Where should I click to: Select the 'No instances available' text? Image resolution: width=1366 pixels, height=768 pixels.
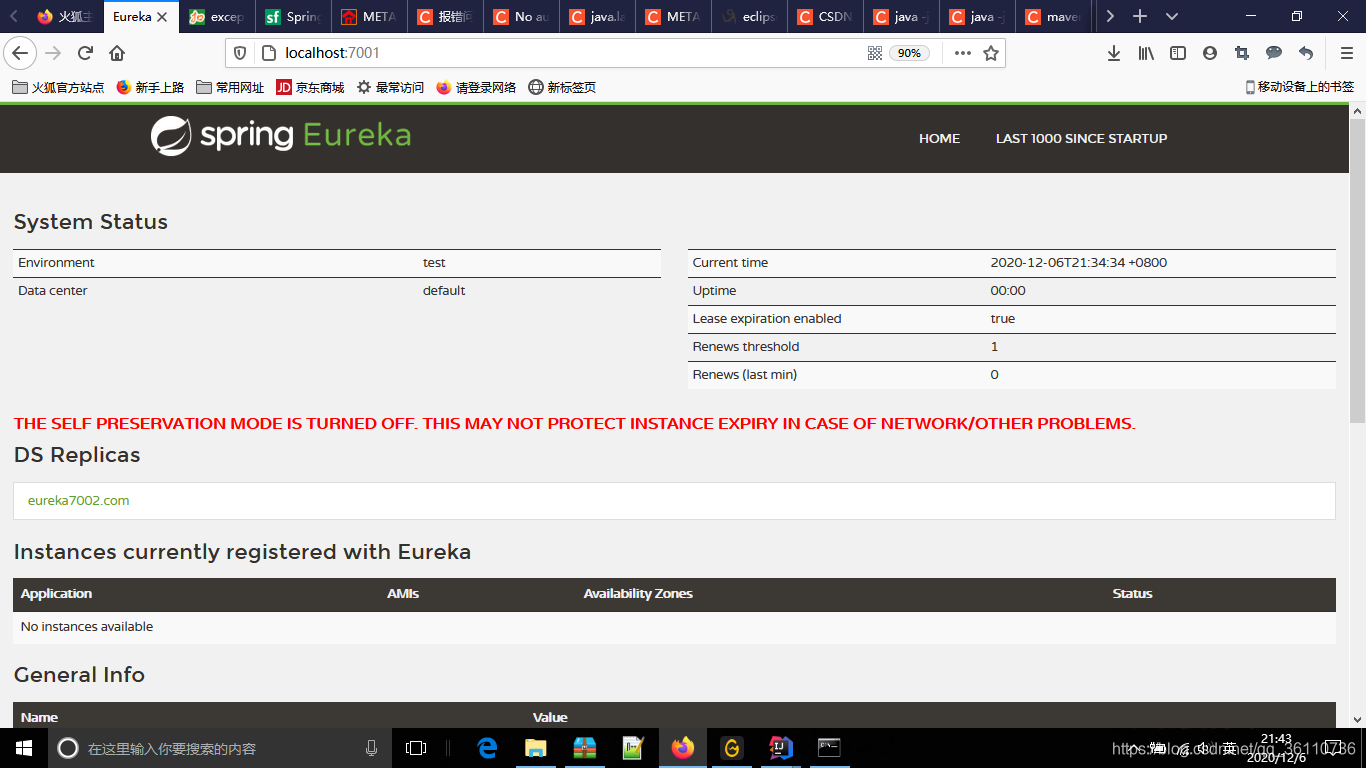tap(87, 627)
